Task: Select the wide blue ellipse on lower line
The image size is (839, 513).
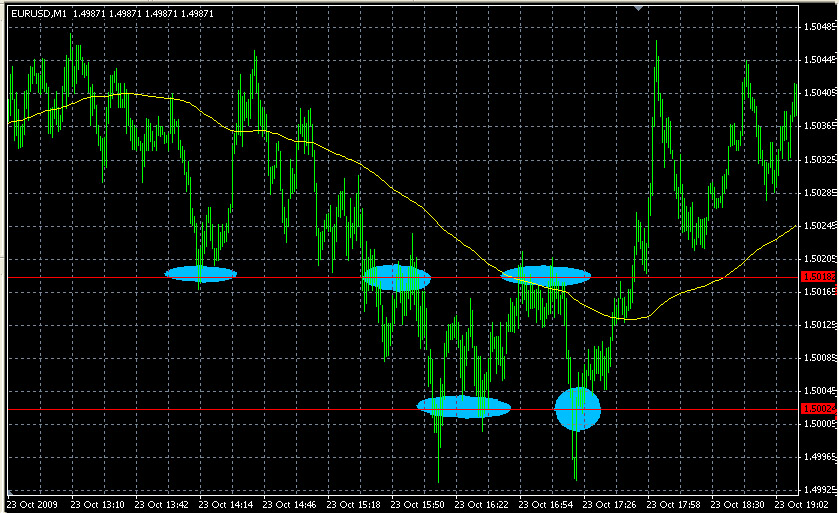Action: click(x=464, y=406)
